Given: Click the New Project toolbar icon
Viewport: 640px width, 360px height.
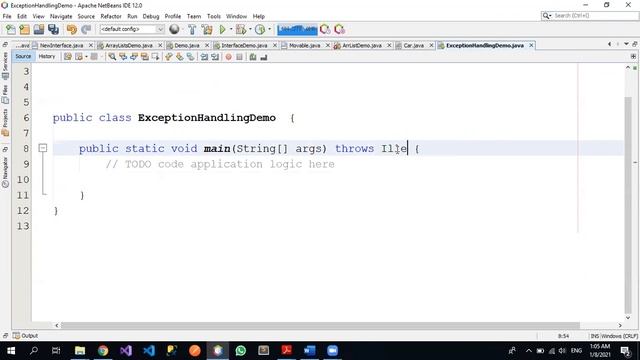Looking at the screenshot, I should (x=25, y=29).
